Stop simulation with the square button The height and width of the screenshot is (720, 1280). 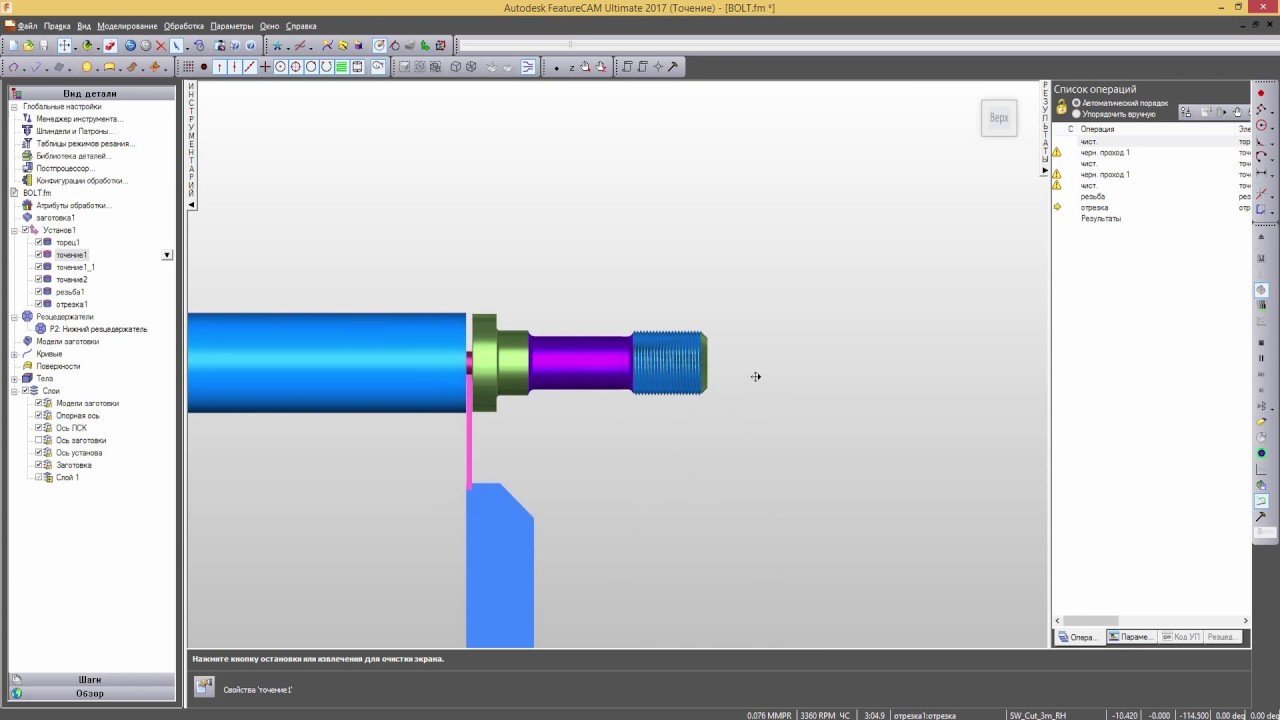pyautogui.click(x=1261, y=343)
